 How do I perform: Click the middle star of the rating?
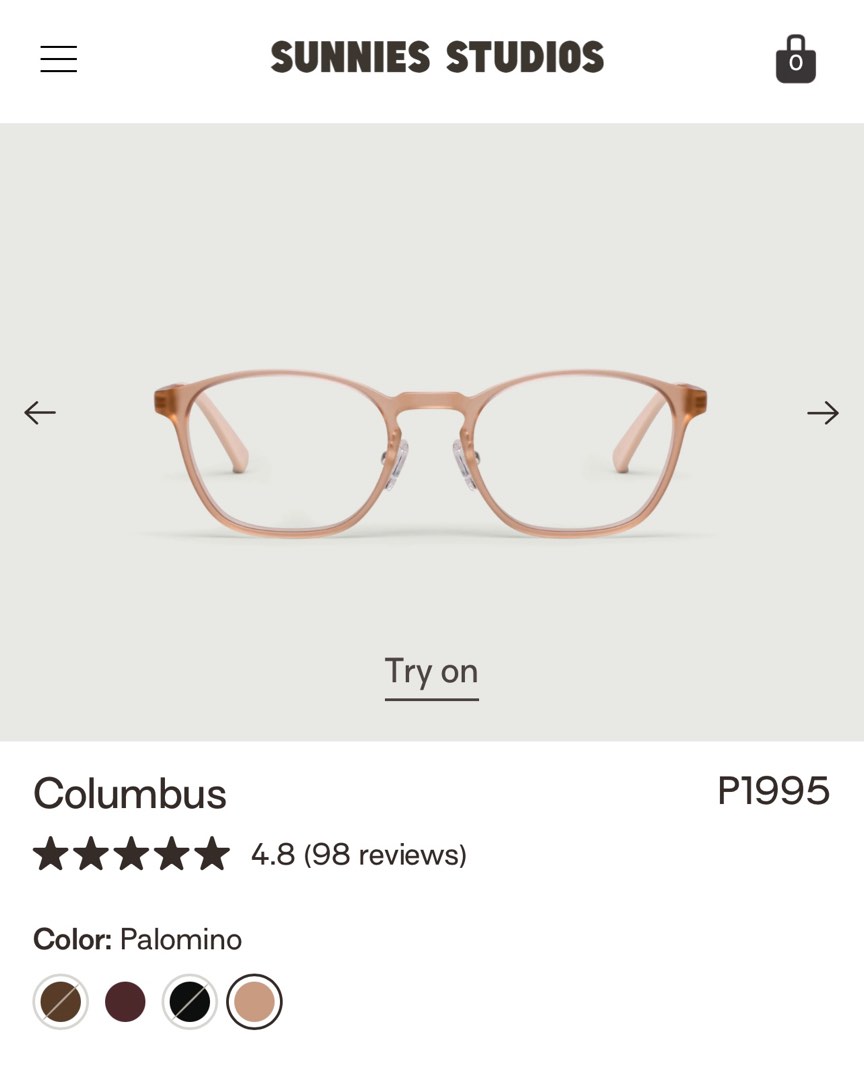coord(133,854)
